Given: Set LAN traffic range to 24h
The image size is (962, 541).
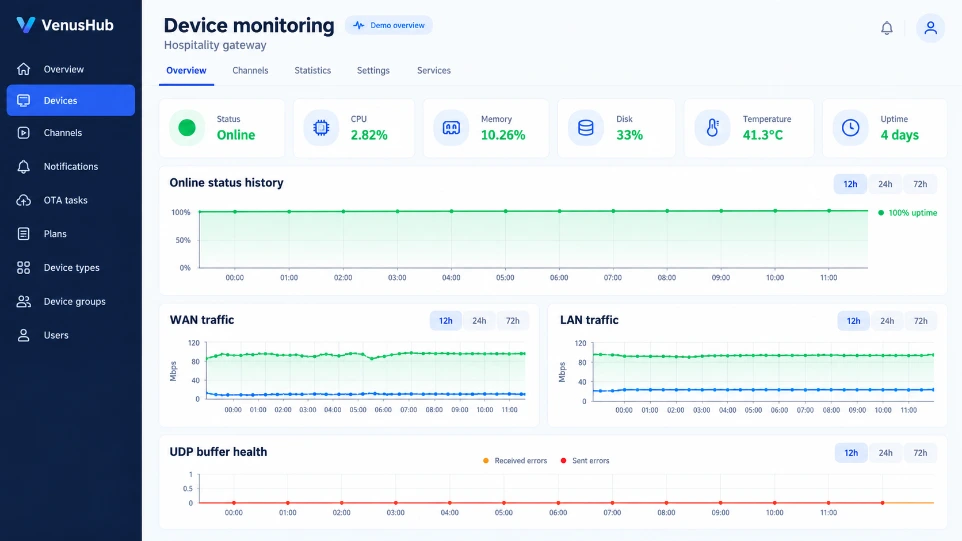Looking at the screenshot, I should click(x=887, y=321).
